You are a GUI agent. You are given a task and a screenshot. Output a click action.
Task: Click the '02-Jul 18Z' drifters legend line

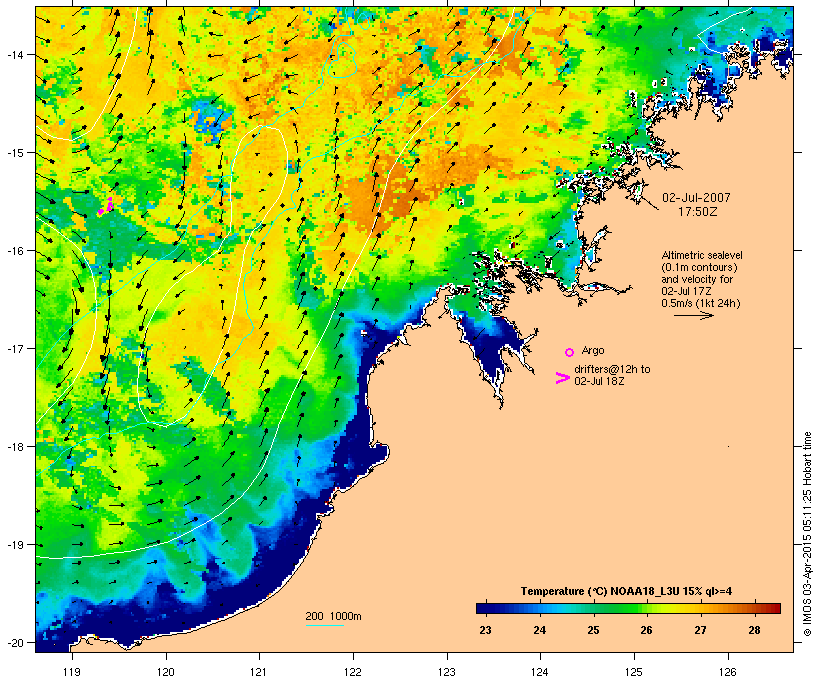(599, 381)
